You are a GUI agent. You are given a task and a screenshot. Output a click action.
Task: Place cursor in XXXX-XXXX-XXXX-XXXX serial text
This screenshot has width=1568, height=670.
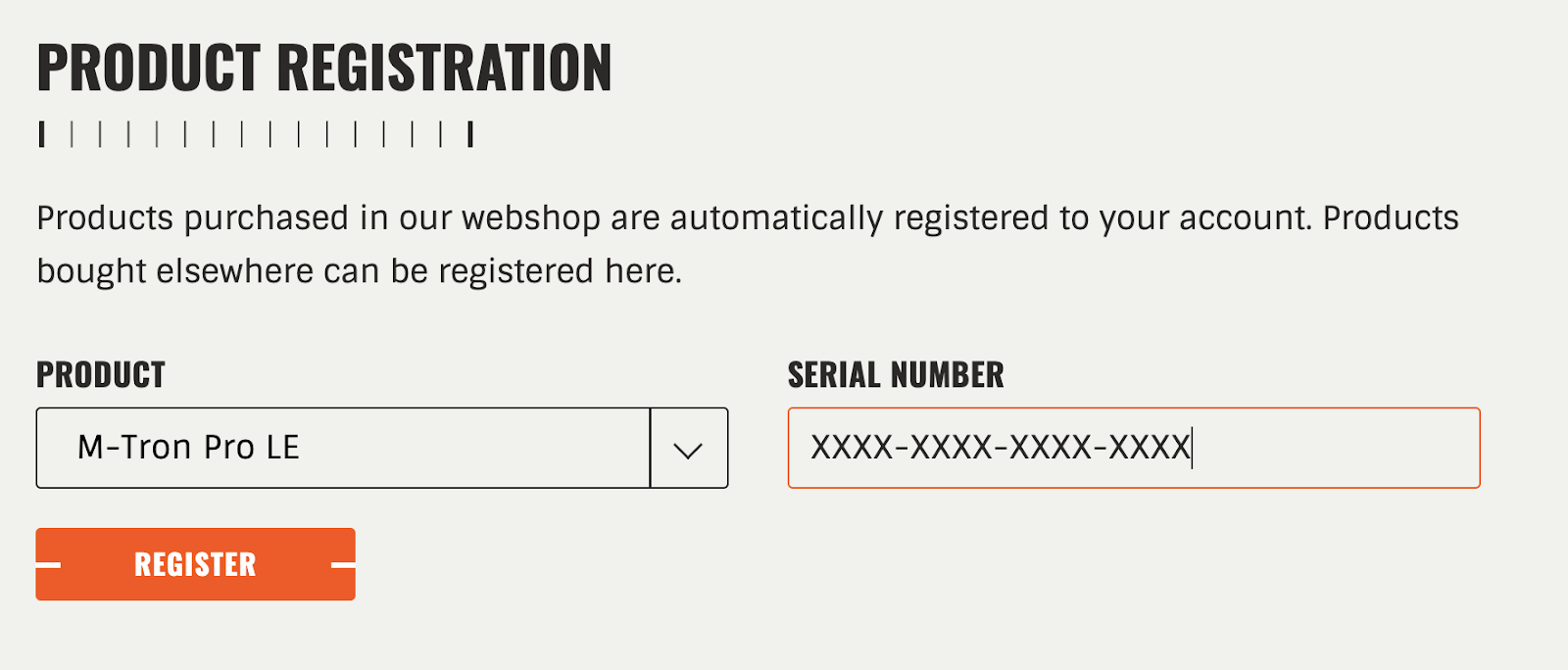1000,448
